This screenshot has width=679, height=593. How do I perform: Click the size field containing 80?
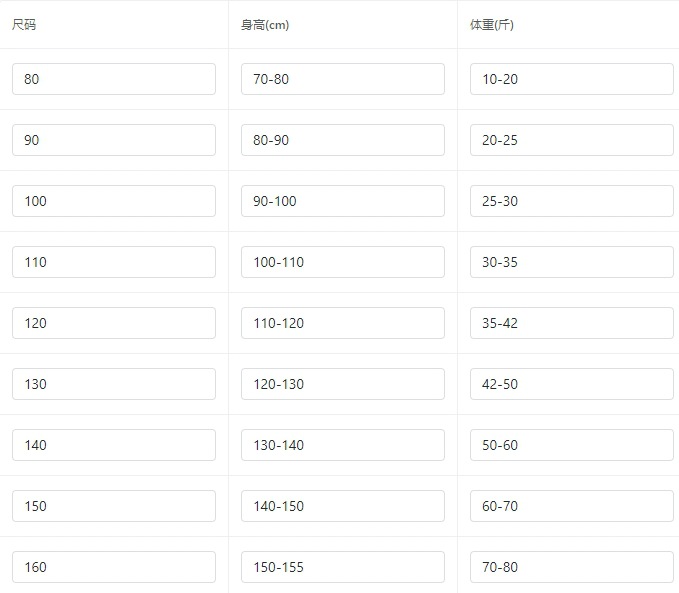click(114, 79)
